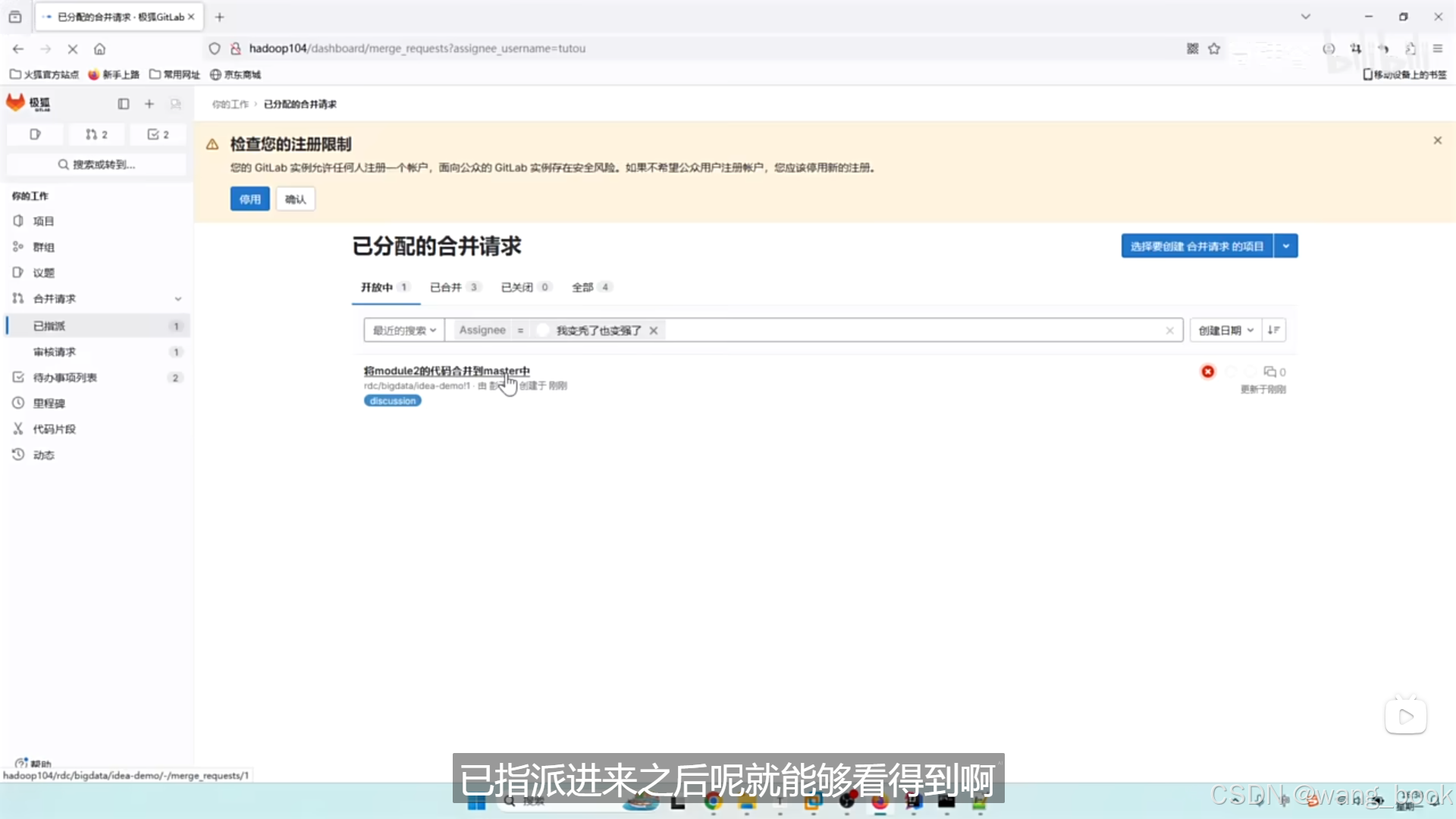Viewport: 1456px width, 819px height.
Task: Select 审核请求 sidebar item
Action: pos(97,352)
